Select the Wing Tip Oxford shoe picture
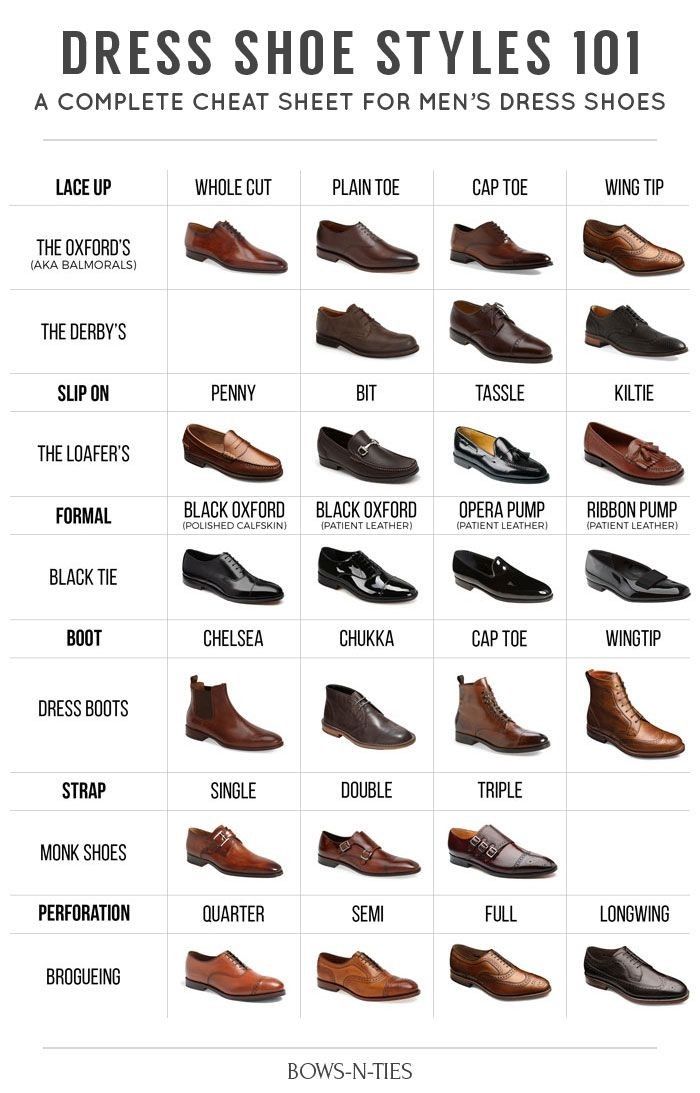 pyautogui.click(x=633, y=247)
